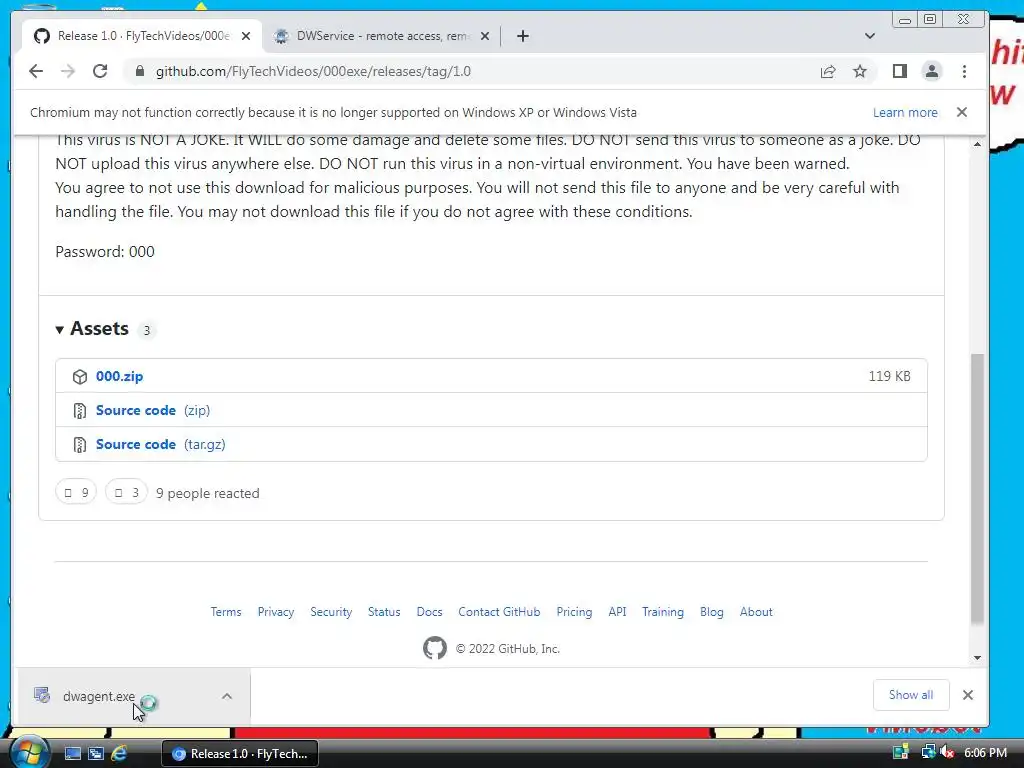Open the Pricing footer link
The height and width of the screenshot is (768, 1024).
pos(574,612)
